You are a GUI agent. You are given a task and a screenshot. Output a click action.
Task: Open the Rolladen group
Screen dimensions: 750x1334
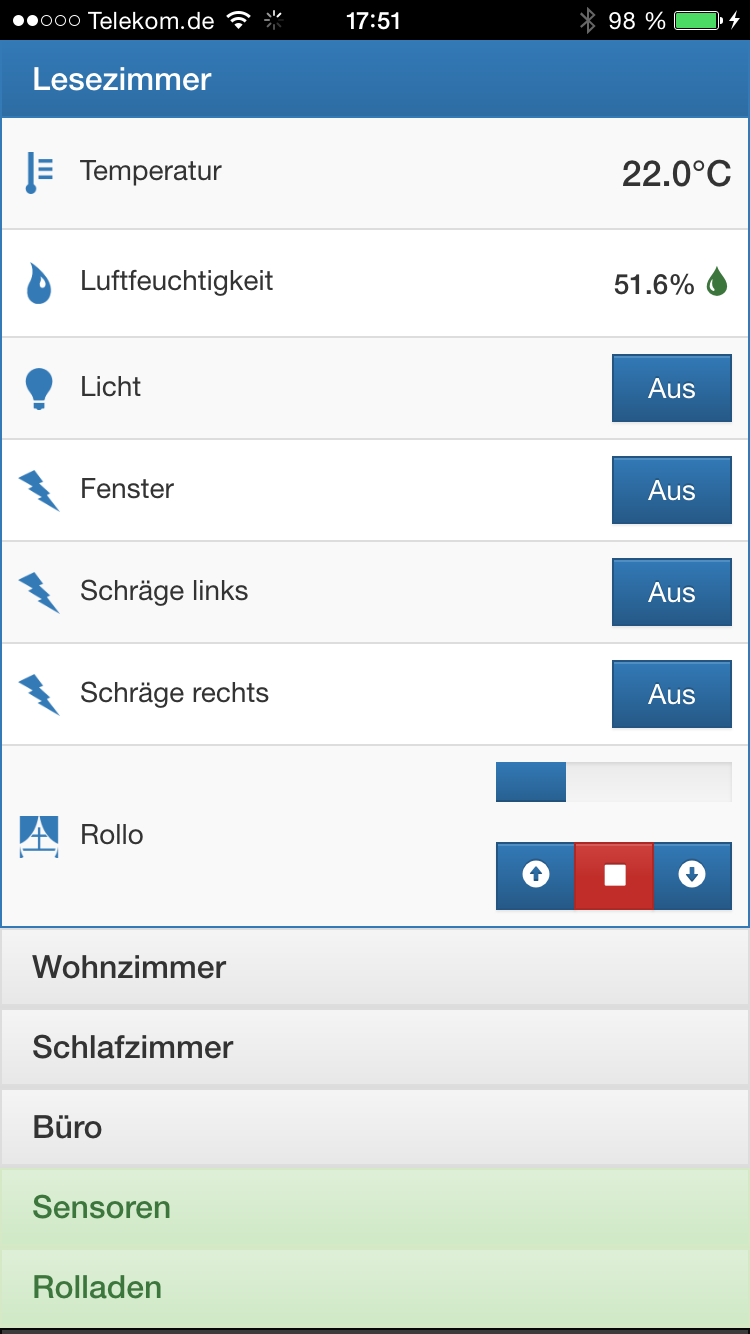tap(375, 1287)
